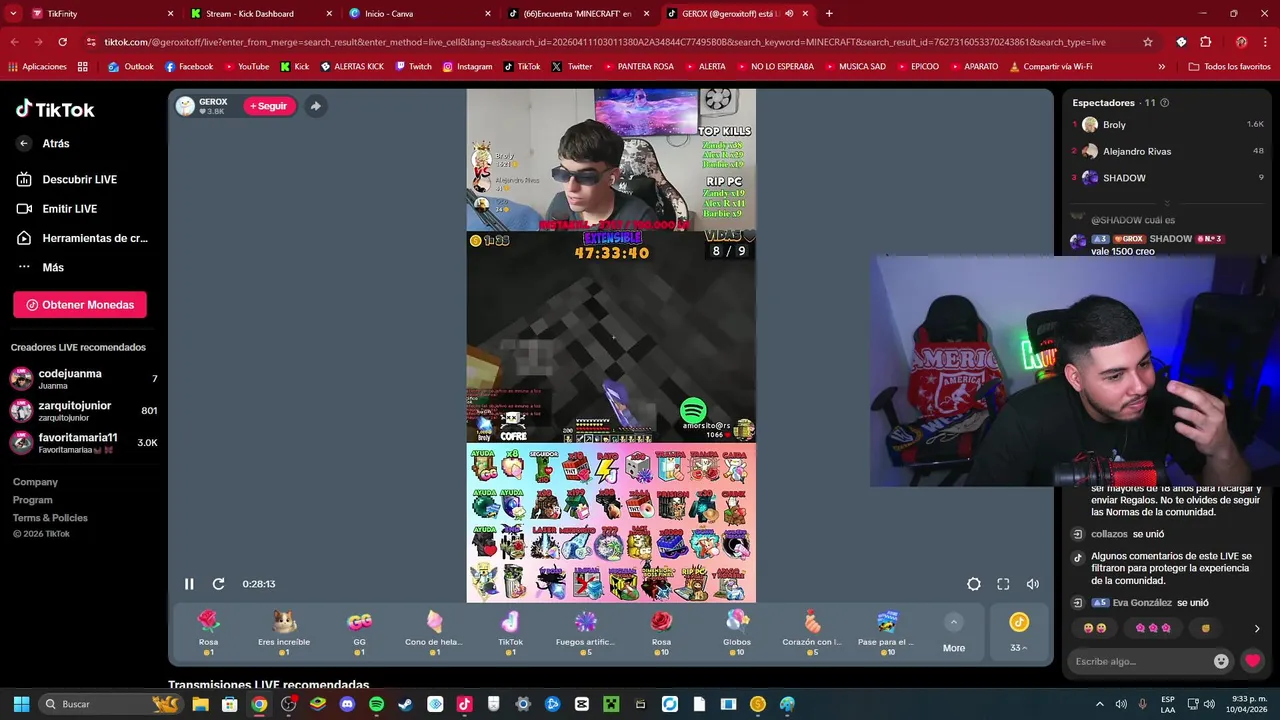
Task: Bookmark this page with the star icon
Action: click(1148, 42)
